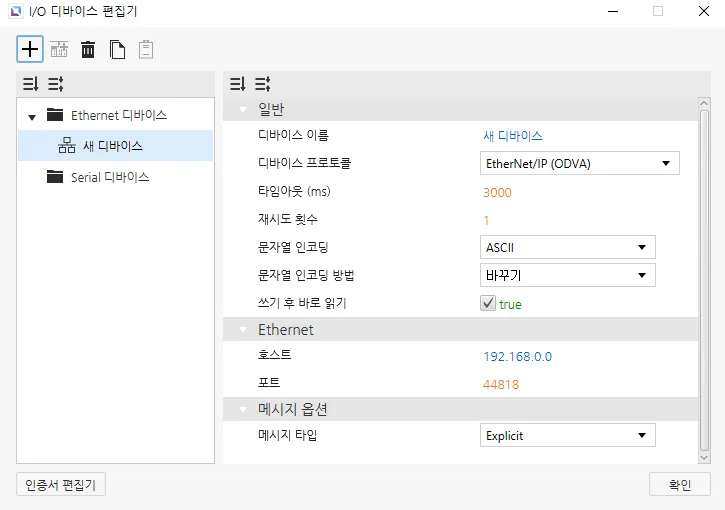Image resolution: width=725 pixels, height=510 pixels.
Task: Click the 인증서 편집기 button
Action: [62, 484]
